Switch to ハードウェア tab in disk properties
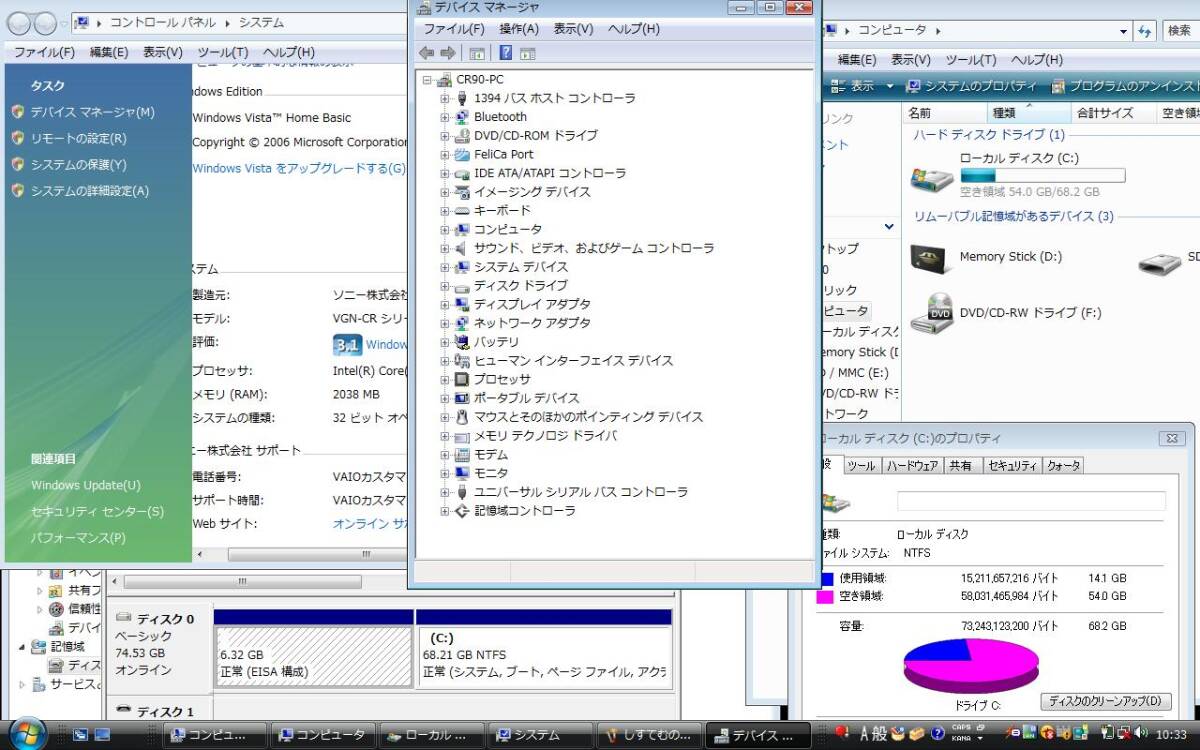This screenshot has width=1200, height=750. coord(912,466)
